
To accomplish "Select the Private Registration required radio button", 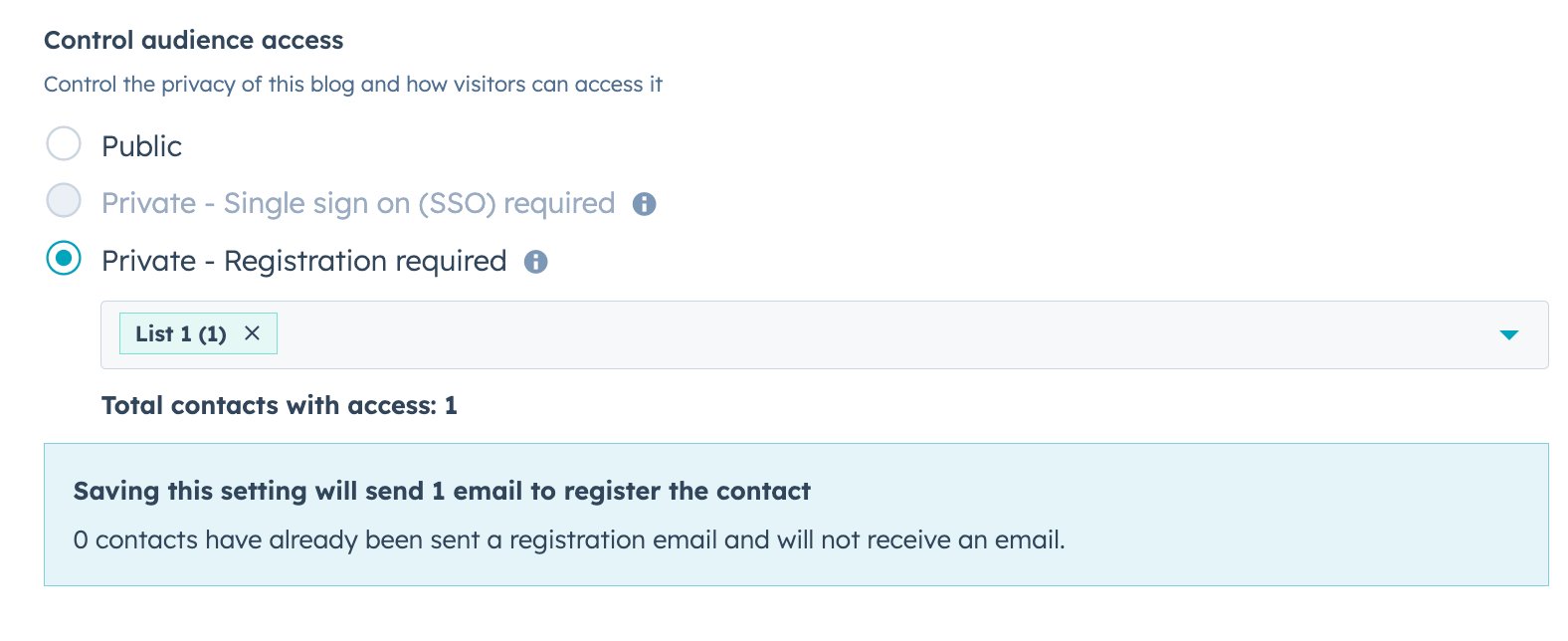I will point(64,259).
